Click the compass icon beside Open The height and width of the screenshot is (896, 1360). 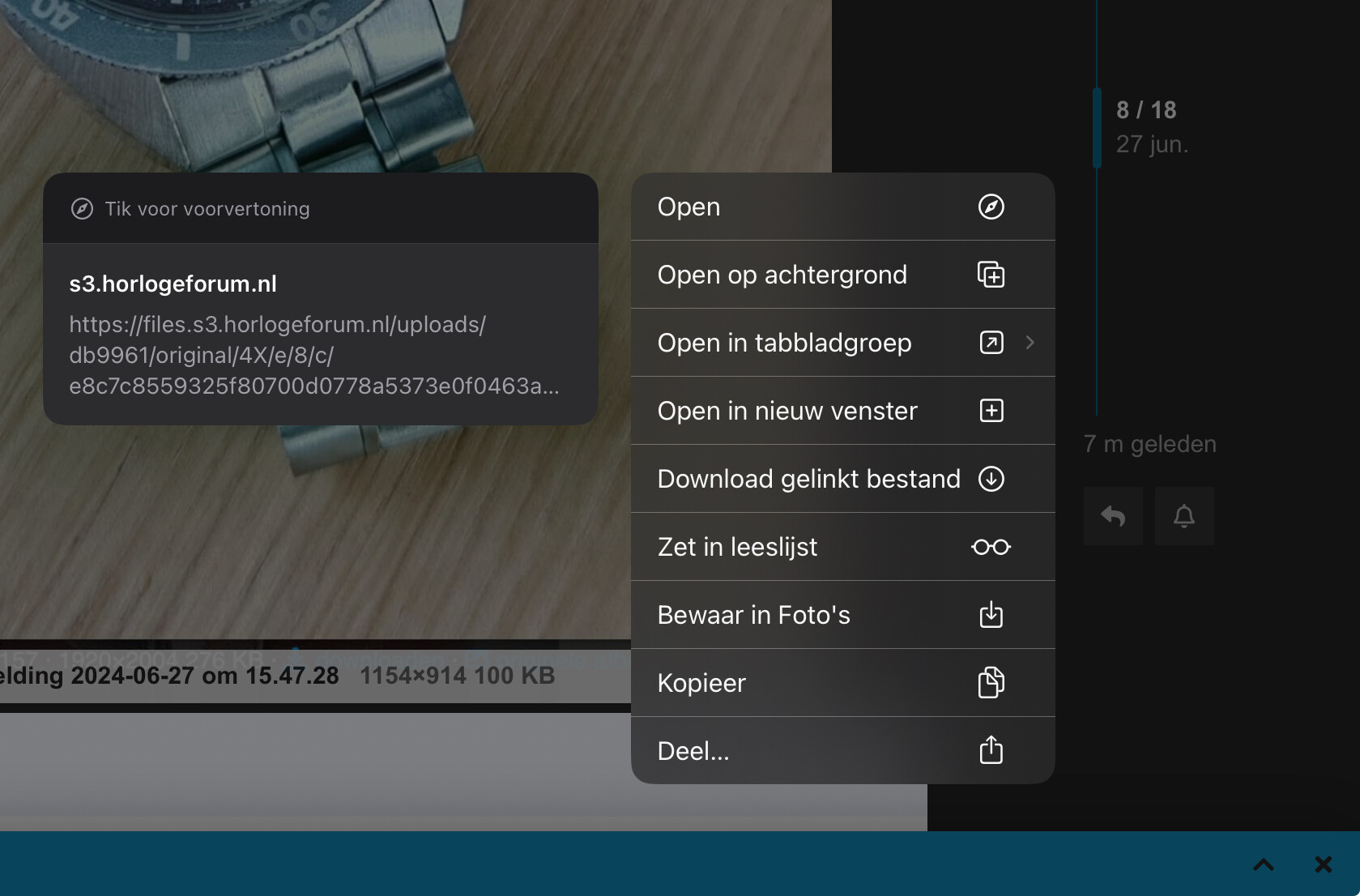pos(991,207)
